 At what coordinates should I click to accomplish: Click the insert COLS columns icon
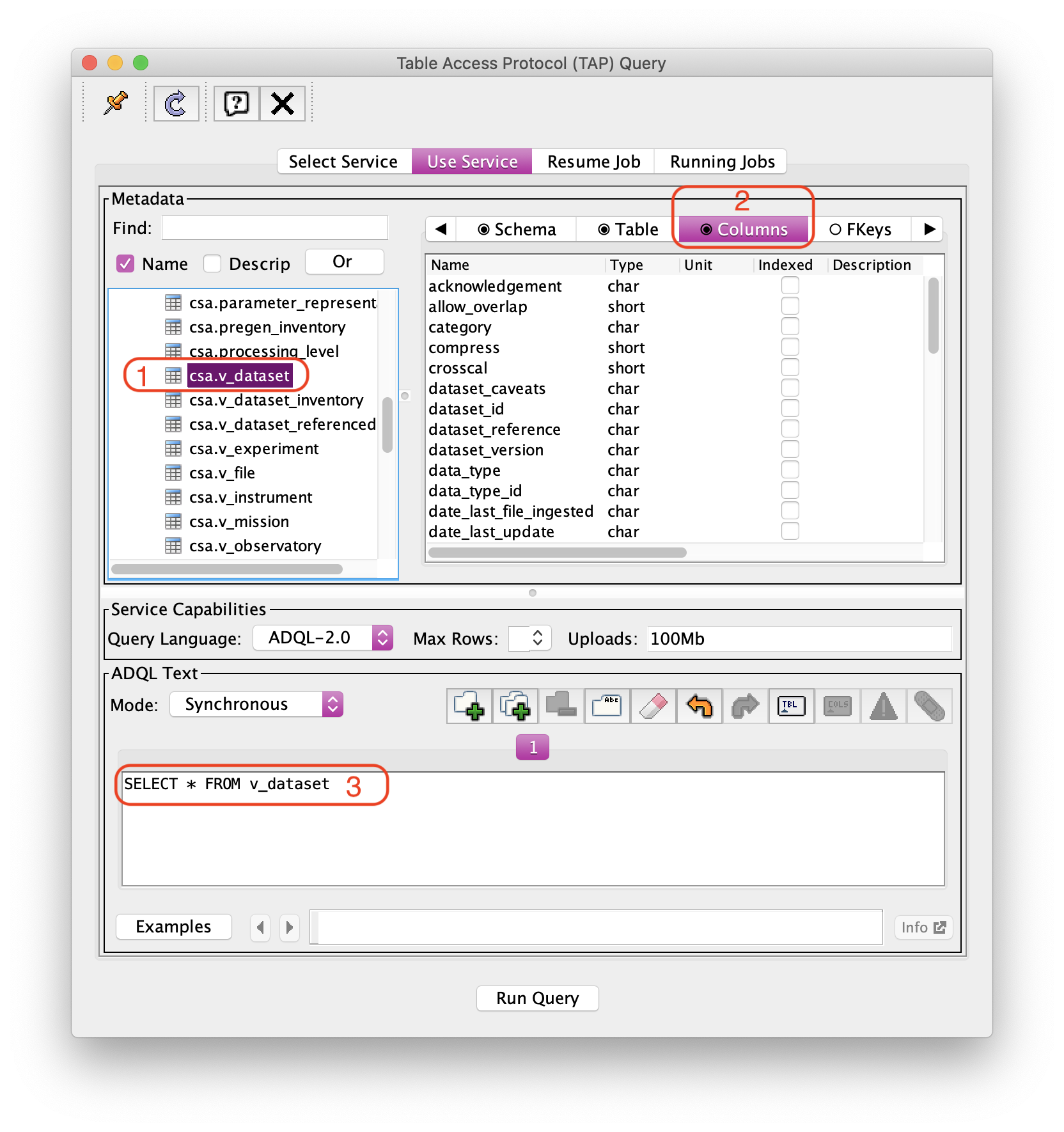click(838, 706)
